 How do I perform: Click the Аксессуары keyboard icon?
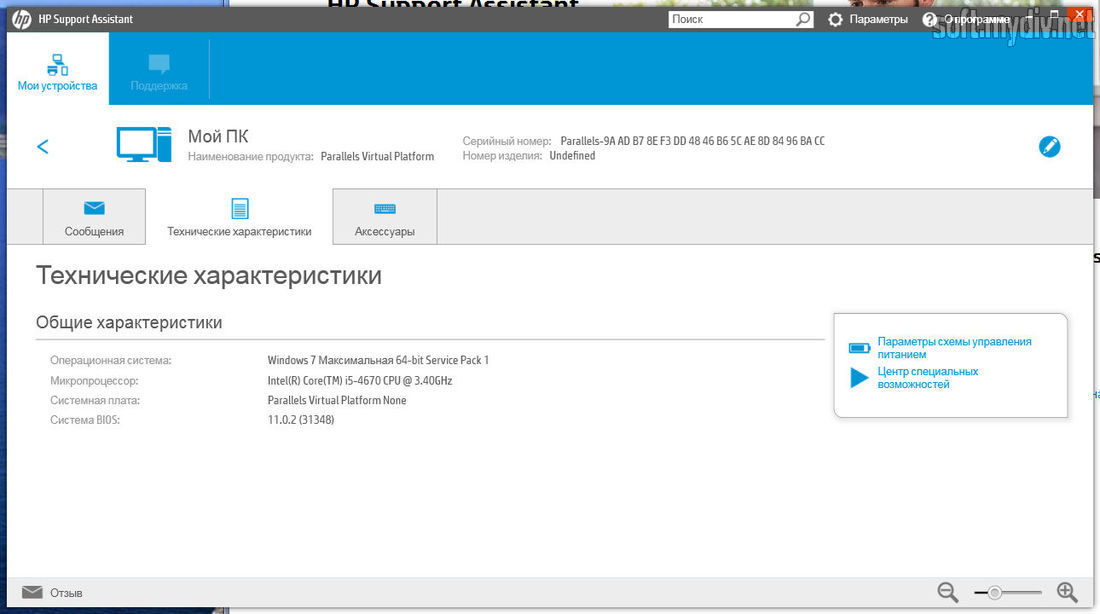click(384, 208)
